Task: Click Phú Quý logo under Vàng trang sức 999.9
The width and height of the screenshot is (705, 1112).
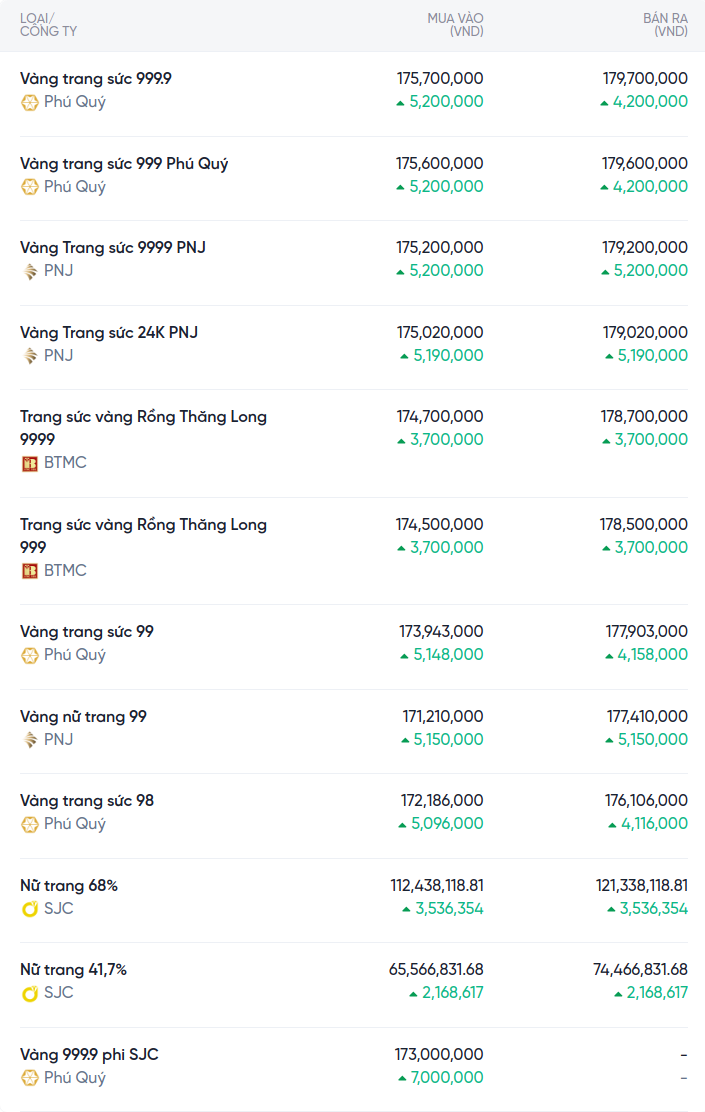Action: point(30,102)
